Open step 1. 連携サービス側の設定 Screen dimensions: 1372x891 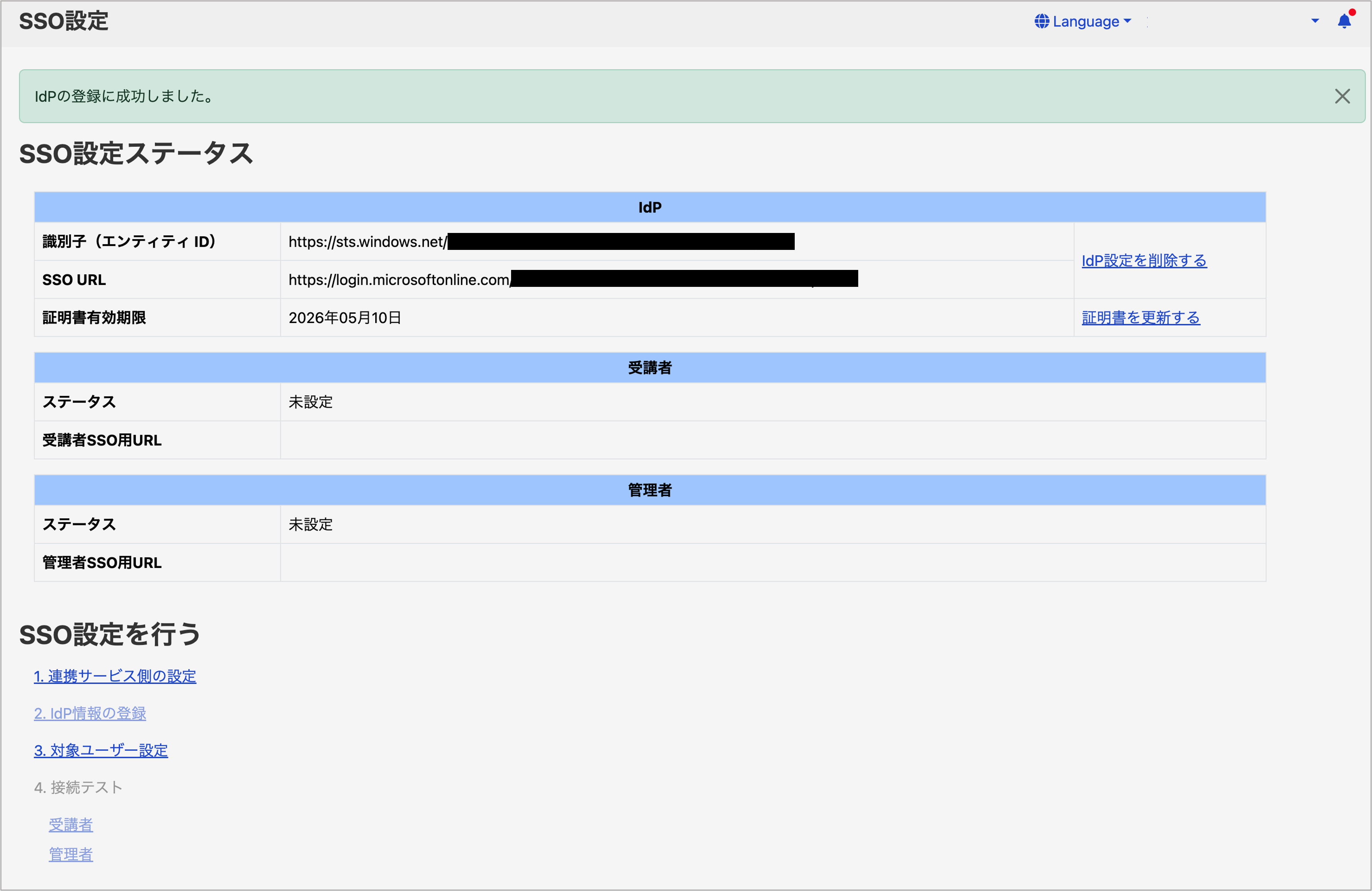point(115,677)
